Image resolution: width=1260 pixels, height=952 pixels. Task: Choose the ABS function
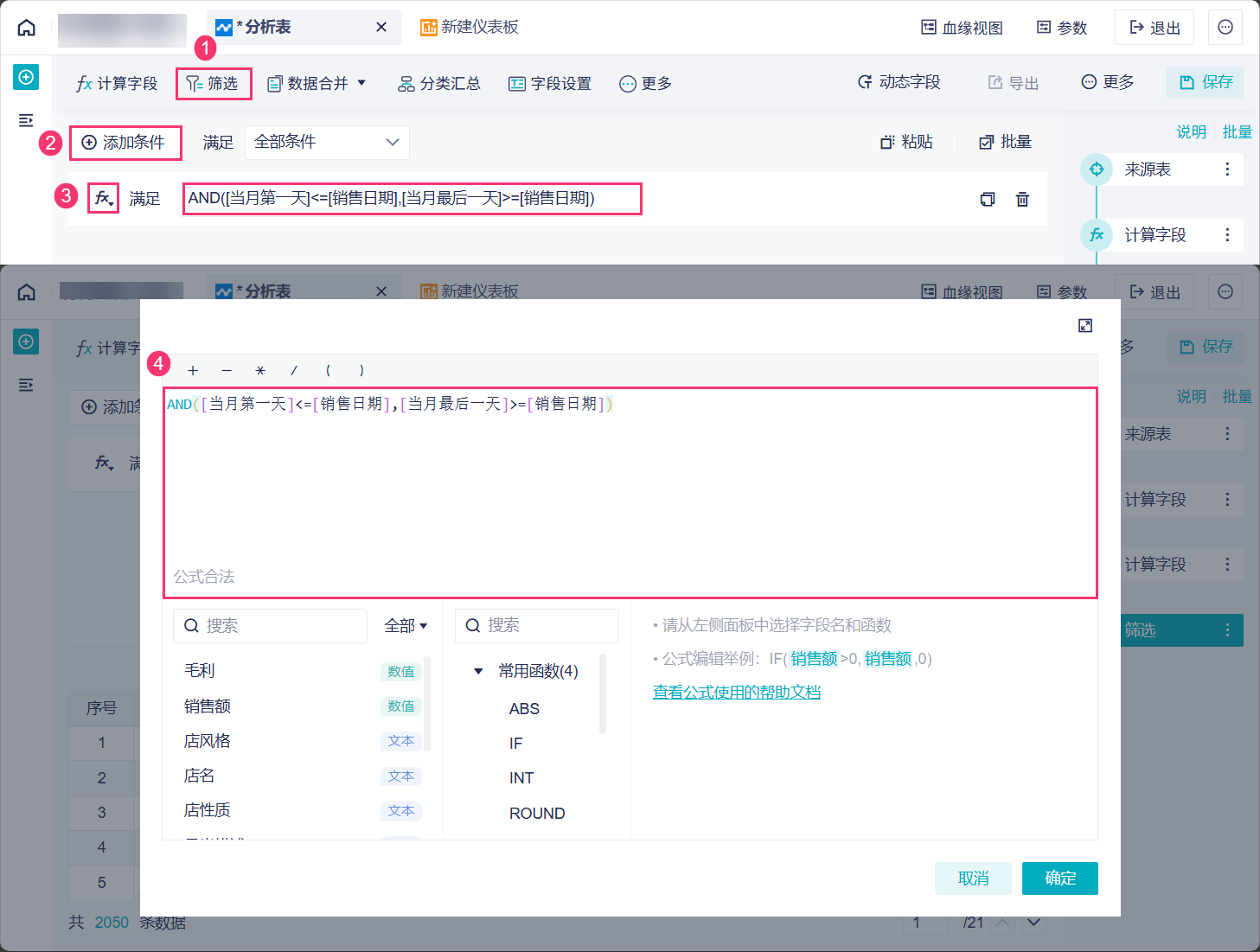[525, 709]
